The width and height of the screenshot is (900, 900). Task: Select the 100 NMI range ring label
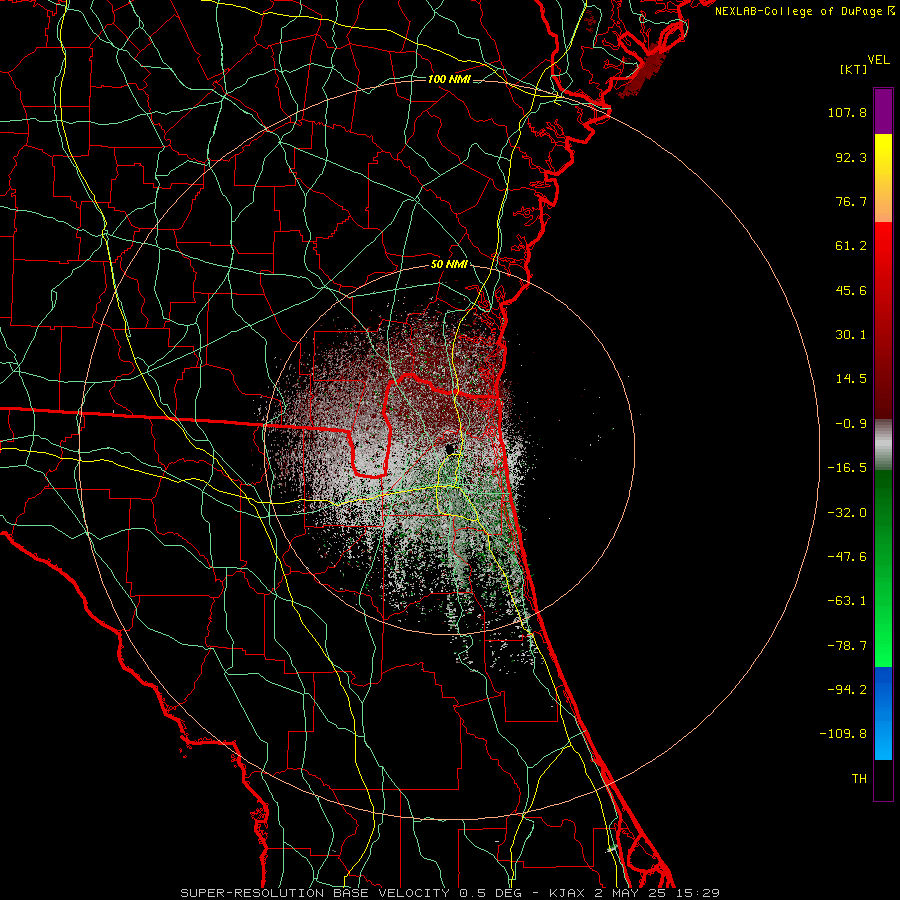pyautogui.click(x=449, y=79)
